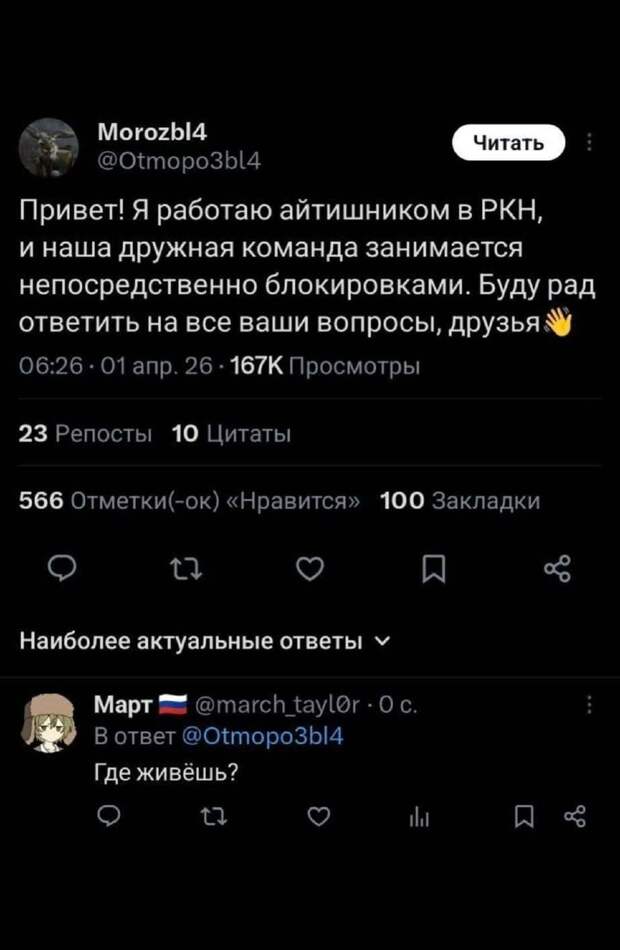Like the main tweet via heart icon

coord(310,568)
